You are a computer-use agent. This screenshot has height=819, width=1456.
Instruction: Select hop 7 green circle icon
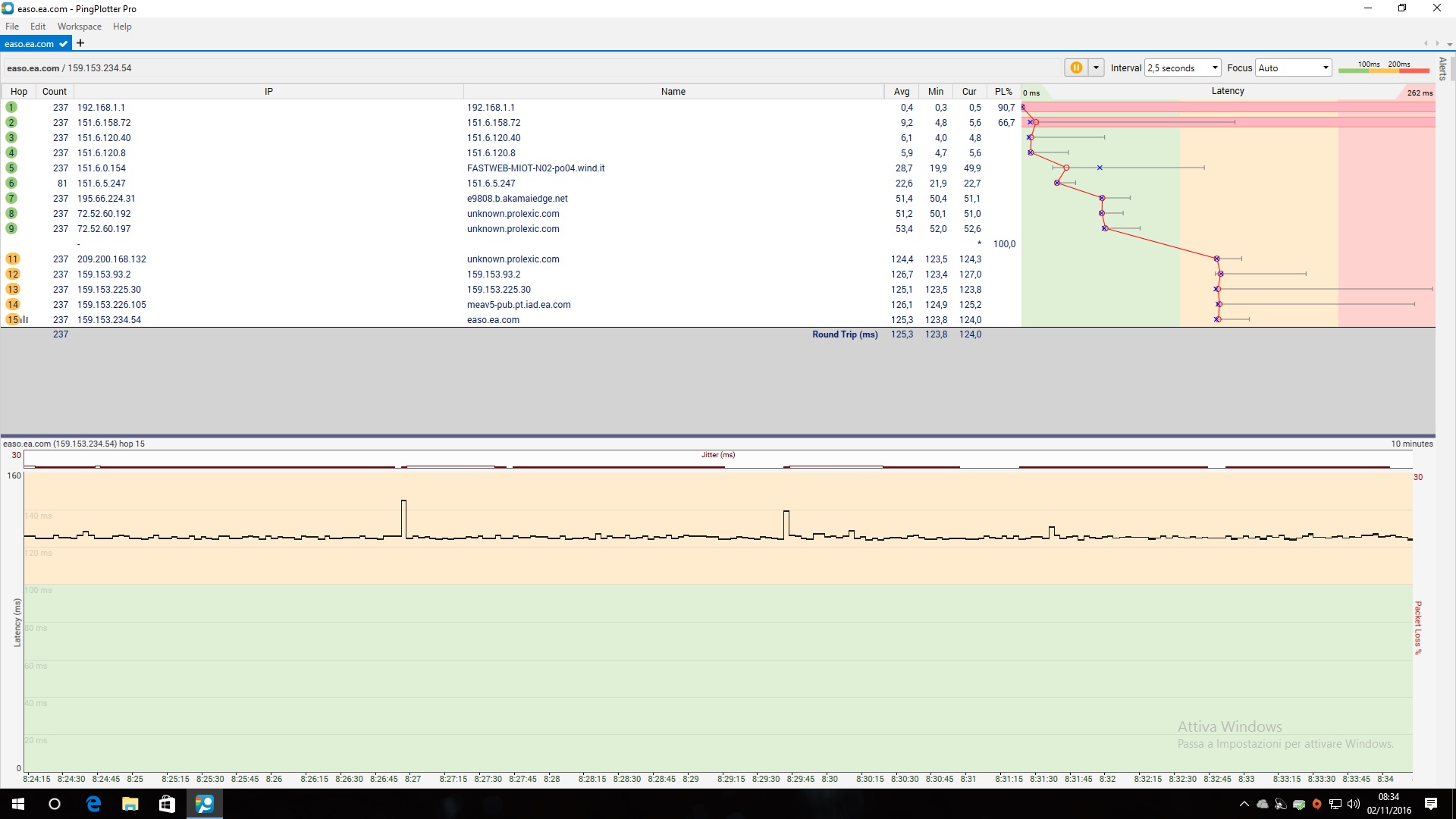(x=11, y=199)
